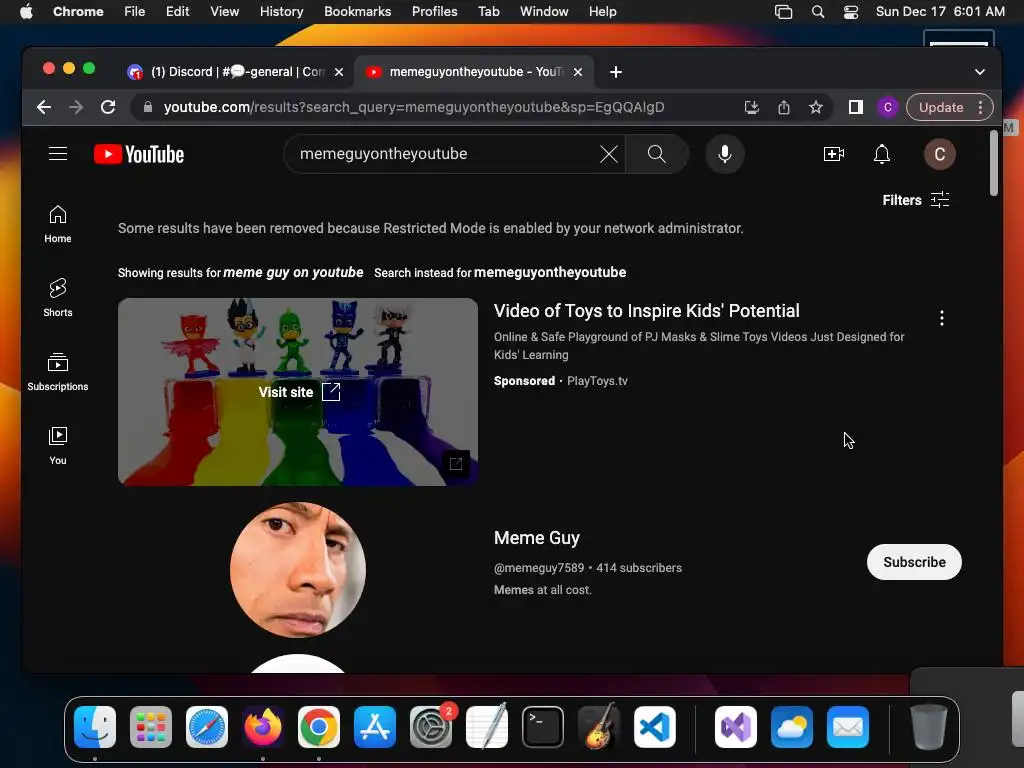Open the Chrome three-dot menu next to Update

[980, 107]
